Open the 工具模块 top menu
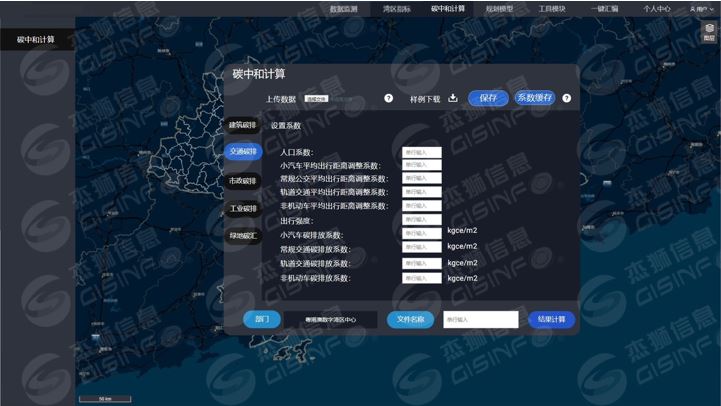The width and height of the screenshot is (721, 406). [x=552, y=9]
